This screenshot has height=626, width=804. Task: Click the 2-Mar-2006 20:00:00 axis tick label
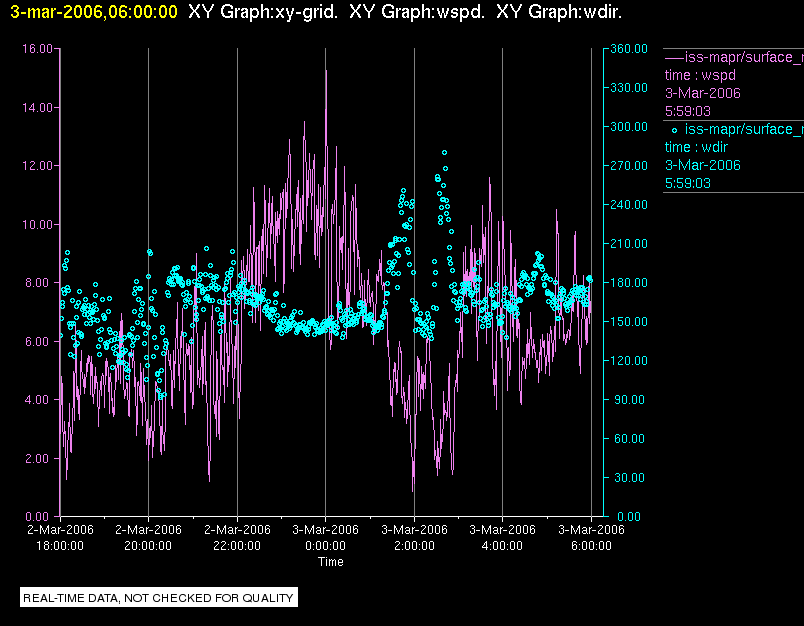[148, 537]
